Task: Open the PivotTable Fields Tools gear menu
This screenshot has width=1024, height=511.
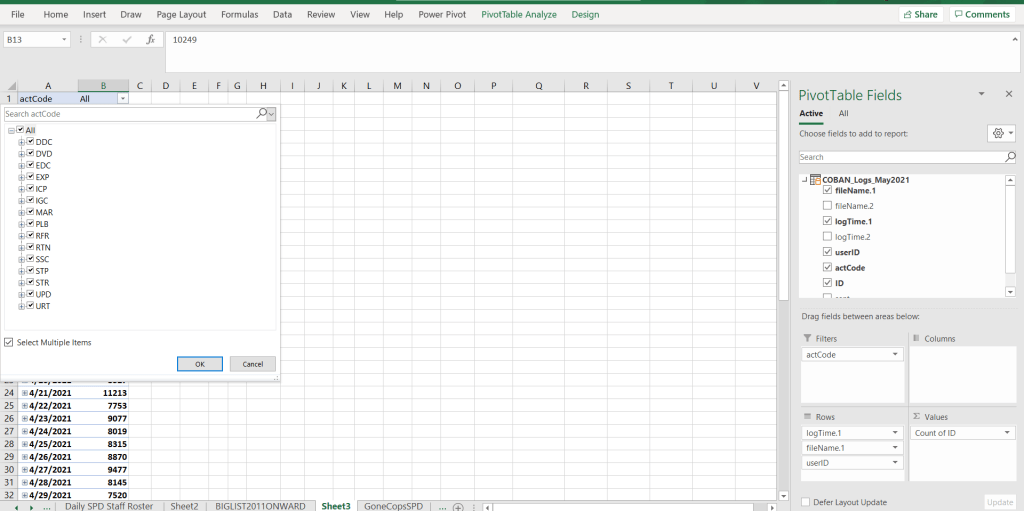Action: [999, 133]
